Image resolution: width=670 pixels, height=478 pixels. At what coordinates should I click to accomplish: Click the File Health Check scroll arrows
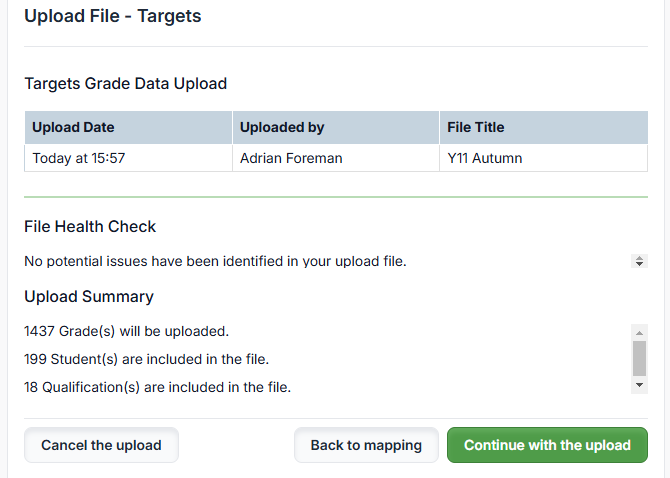click(639, 261)
